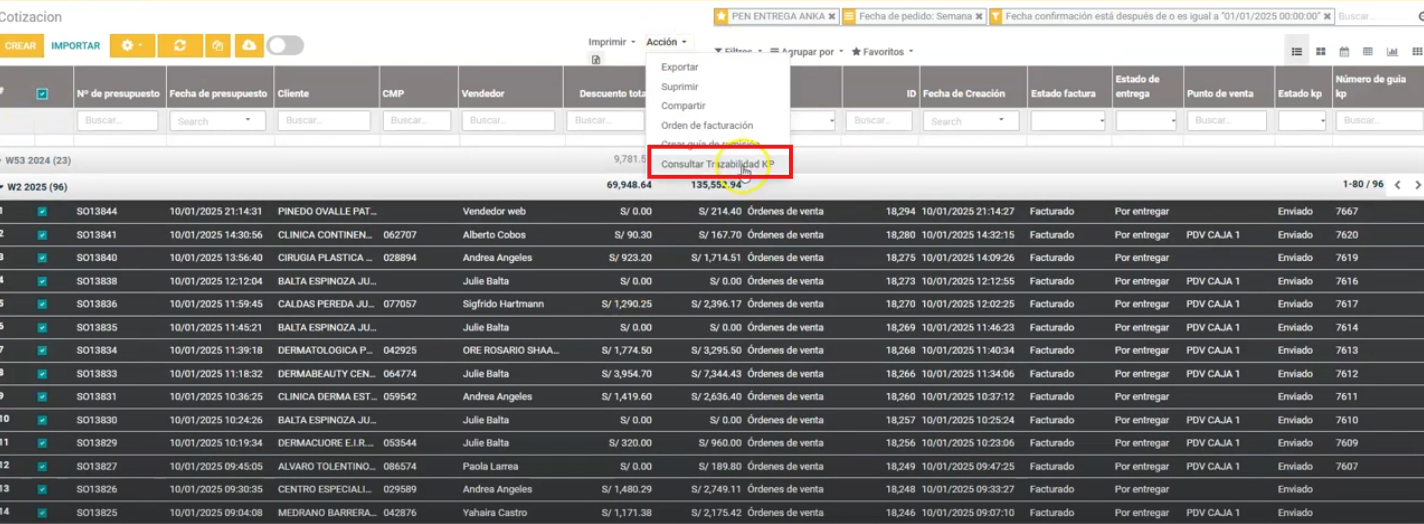Toggle the select-all checkbox in header
Screen dimensions: 1424x524
coord(42,94)
